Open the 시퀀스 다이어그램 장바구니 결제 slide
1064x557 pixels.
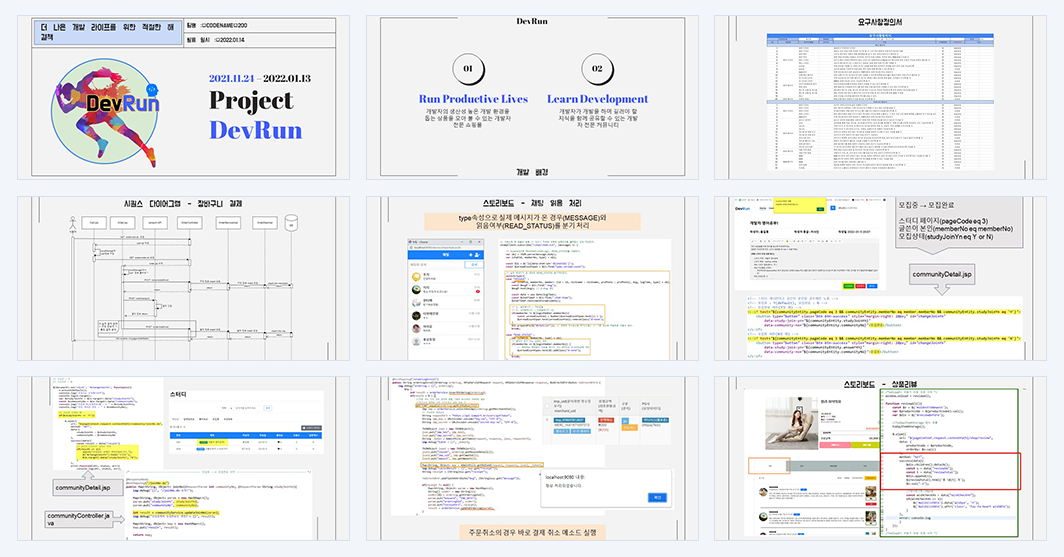click(x=183, y=278)
